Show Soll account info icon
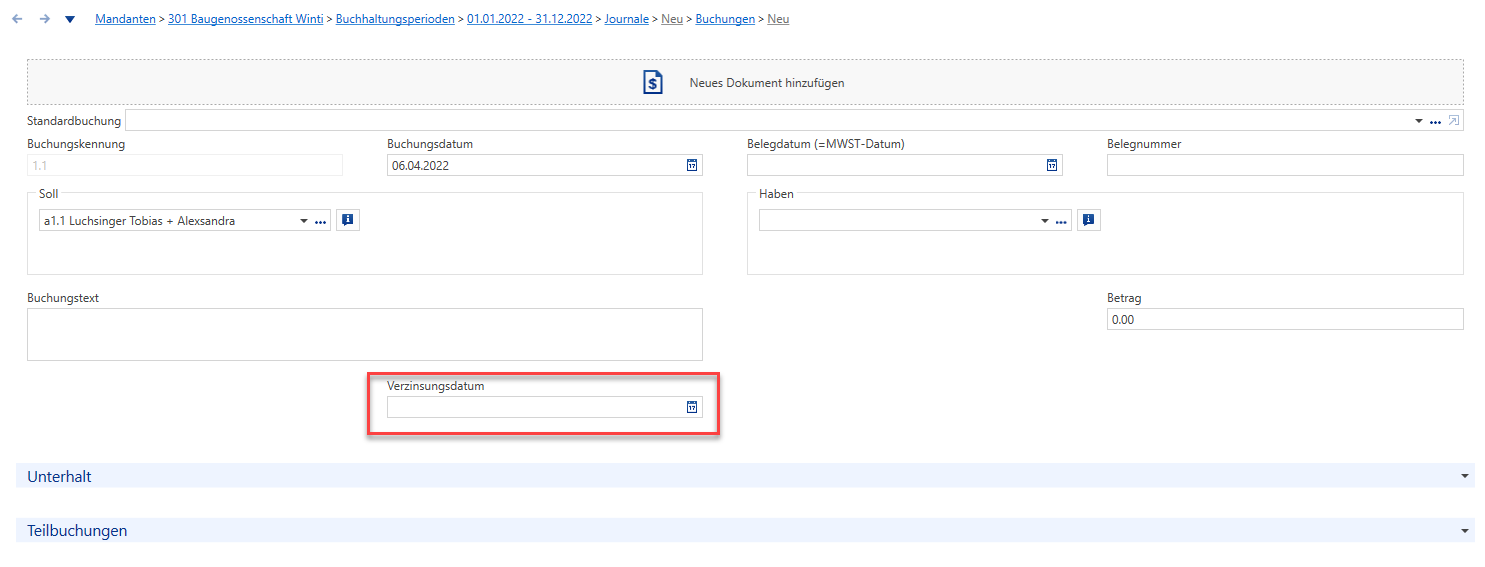1485x567 pixels. (347, 220)
